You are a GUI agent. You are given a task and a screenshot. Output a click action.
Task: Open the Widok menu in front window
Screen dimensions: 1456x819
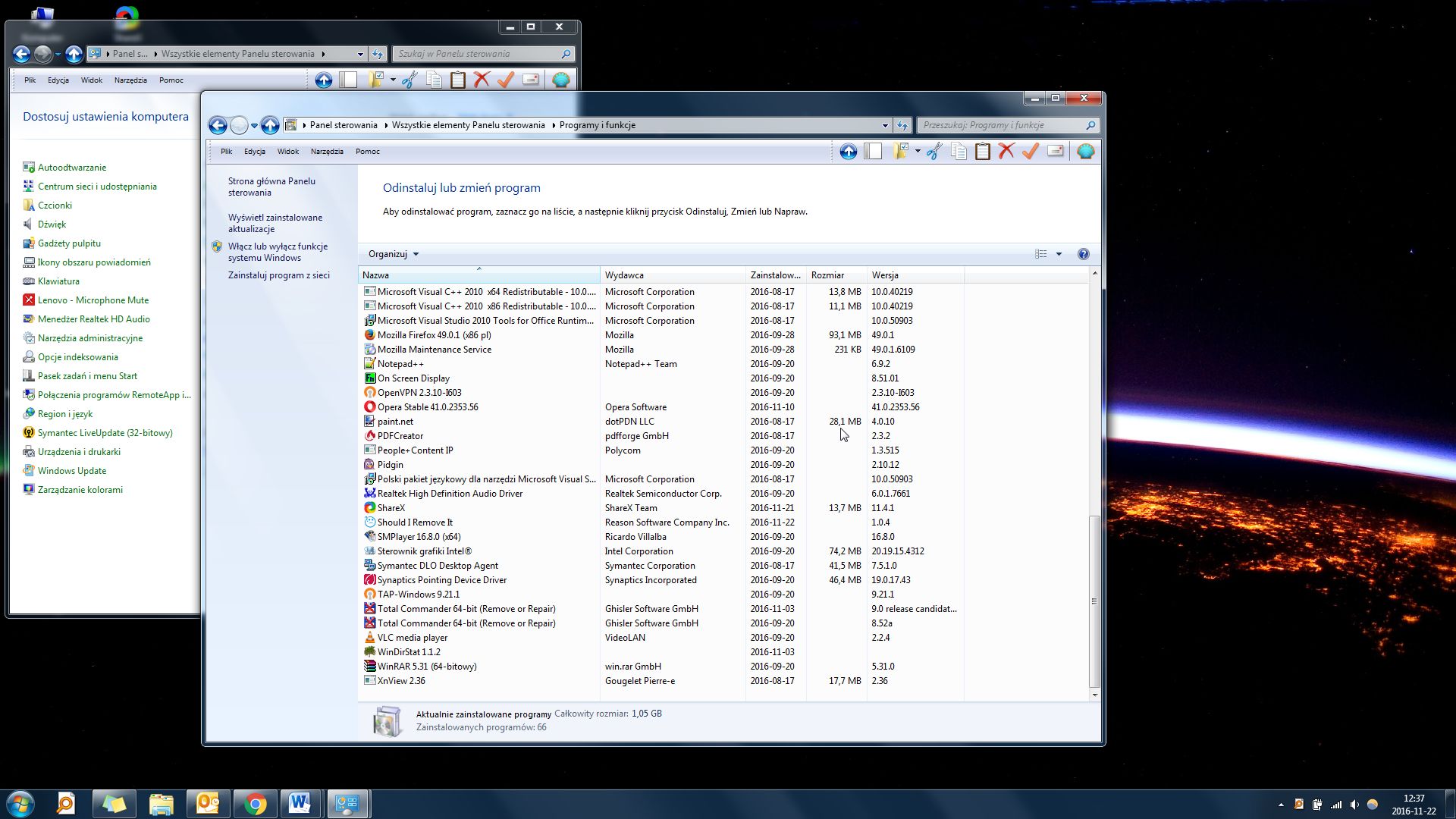point(287,152)
